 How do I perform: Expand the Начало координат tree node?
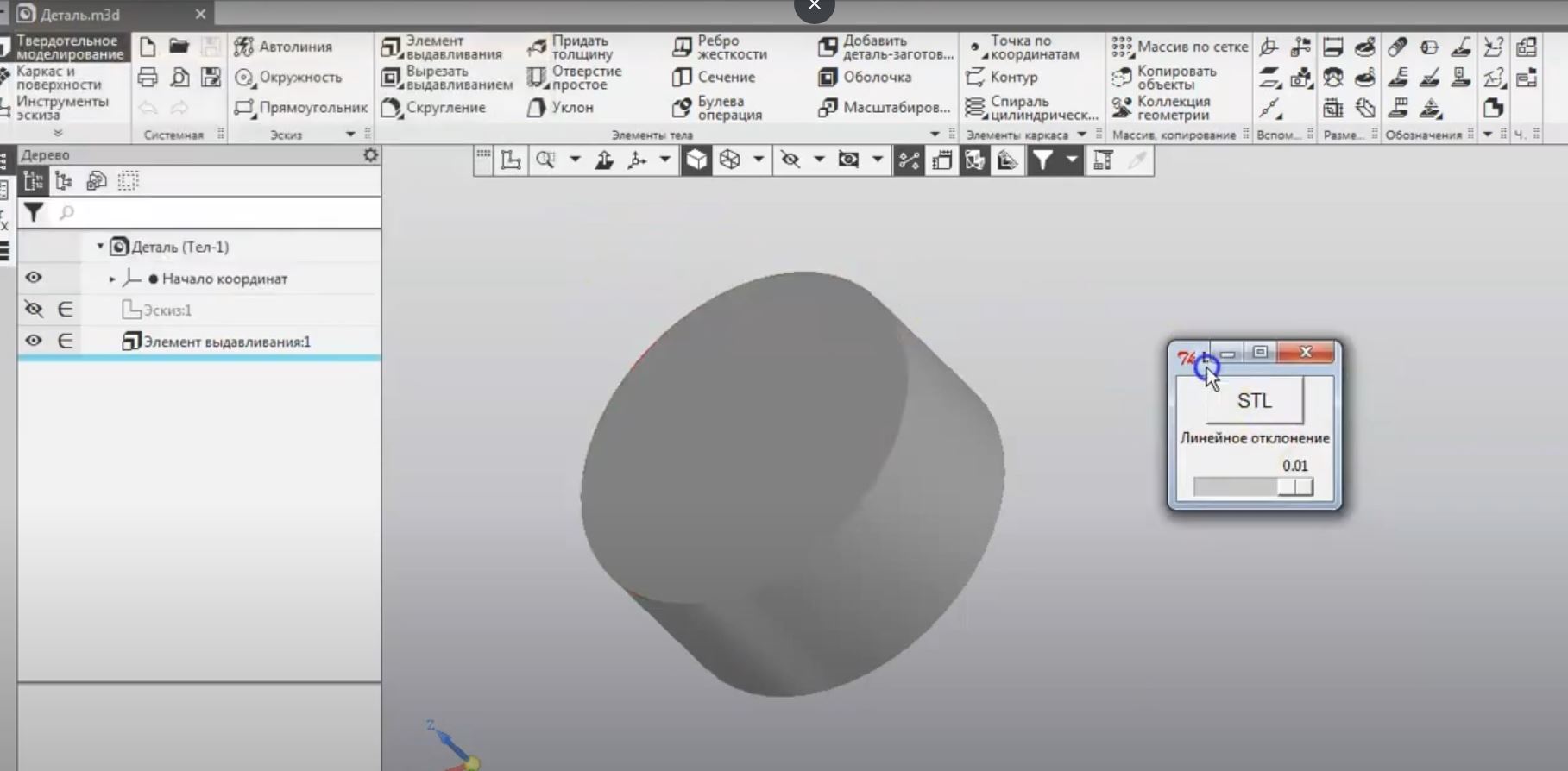click(x=112, y=279)
